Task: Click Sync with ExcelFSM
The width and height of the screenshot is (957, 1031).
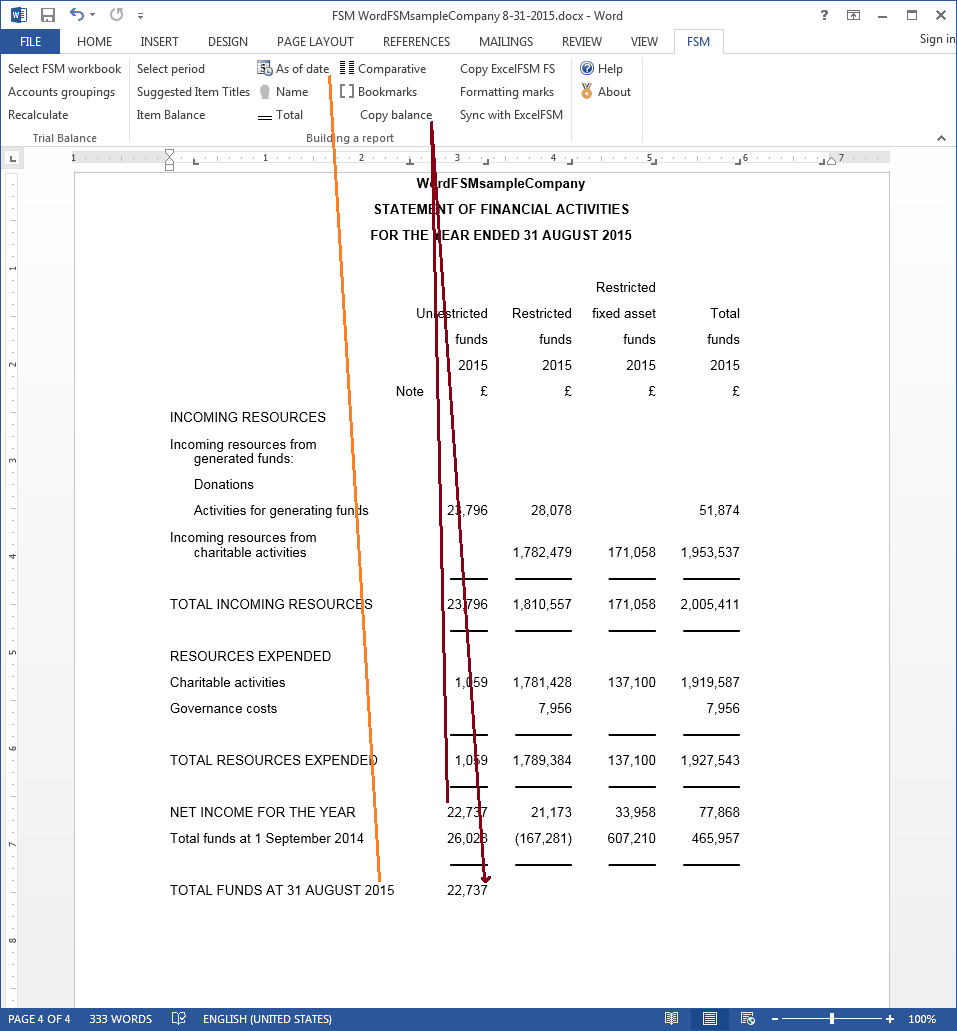Action: tap(511, 114)
